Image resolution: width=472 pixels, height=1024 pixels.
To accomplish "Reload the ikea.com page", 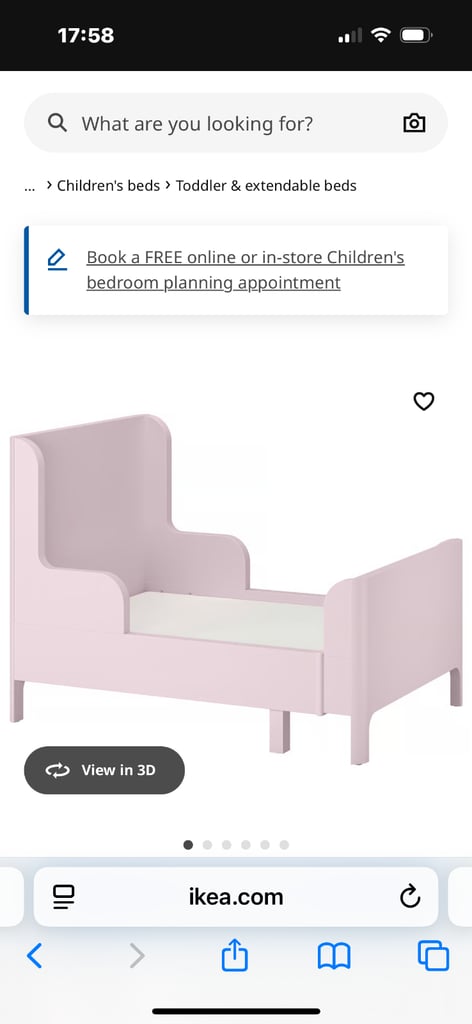I will (x=410, y=897).
